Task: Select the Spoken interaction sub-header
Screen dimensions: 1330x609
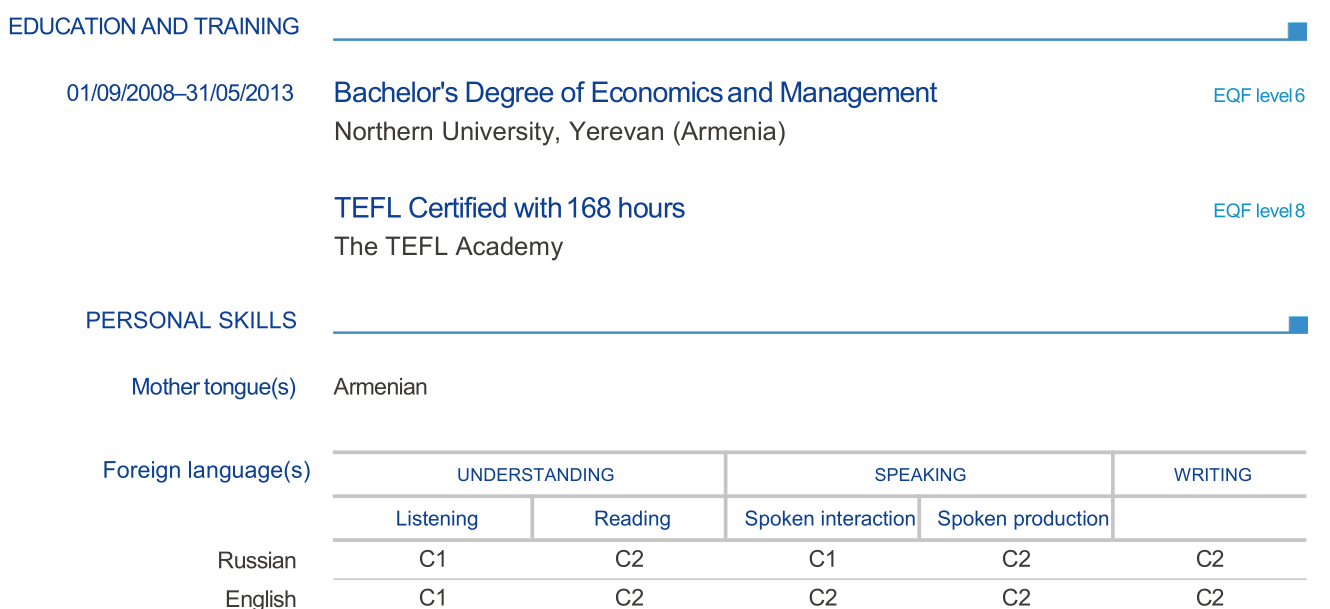Action: [829, 519]
